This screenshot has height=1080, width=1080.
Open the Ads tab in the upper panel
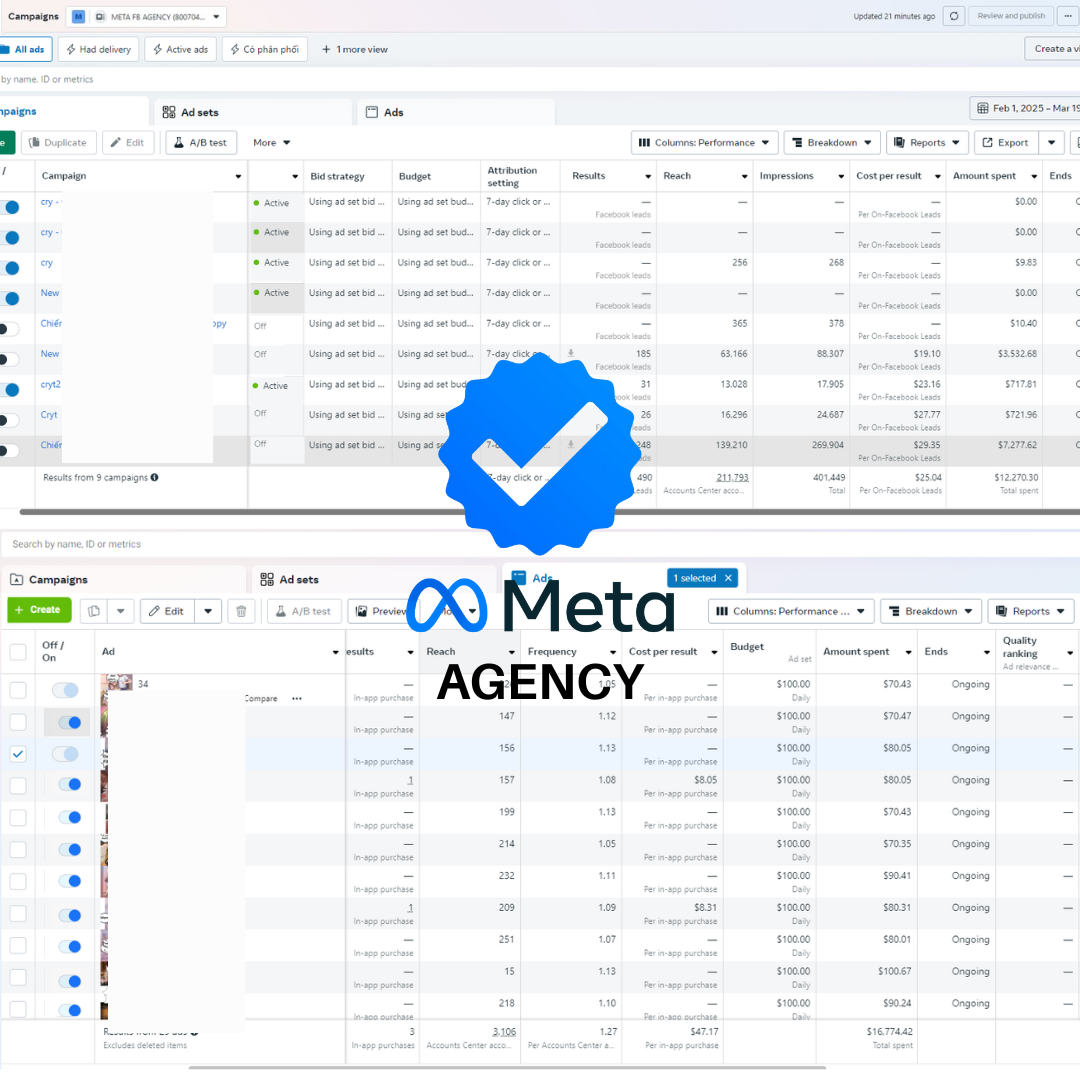456,112
